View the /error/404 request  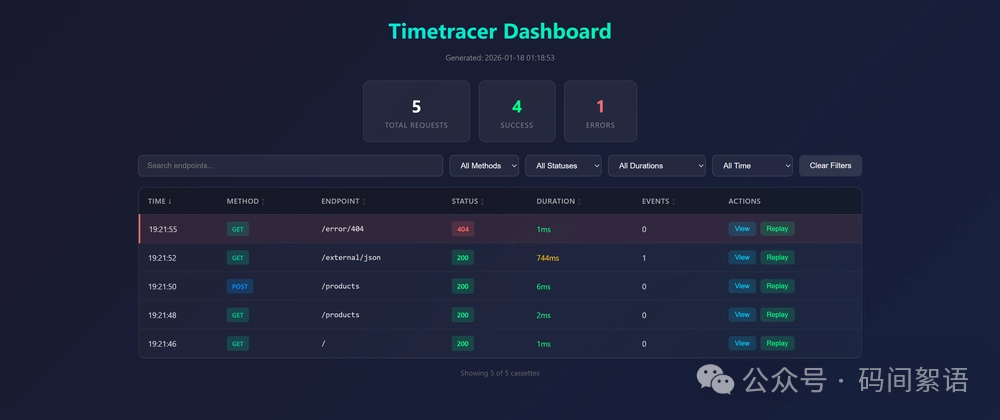(x=742, y=229)
